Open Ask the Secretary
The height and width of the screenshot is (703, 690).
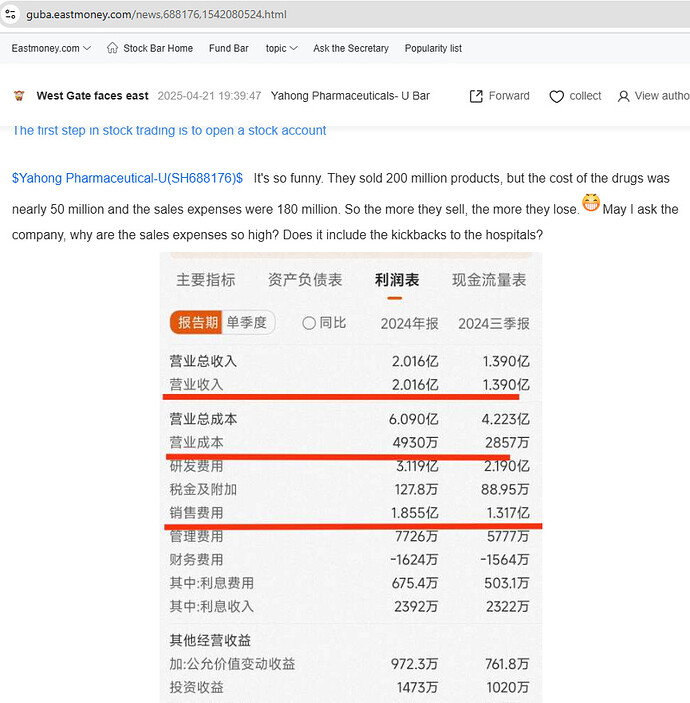point(351,48)
